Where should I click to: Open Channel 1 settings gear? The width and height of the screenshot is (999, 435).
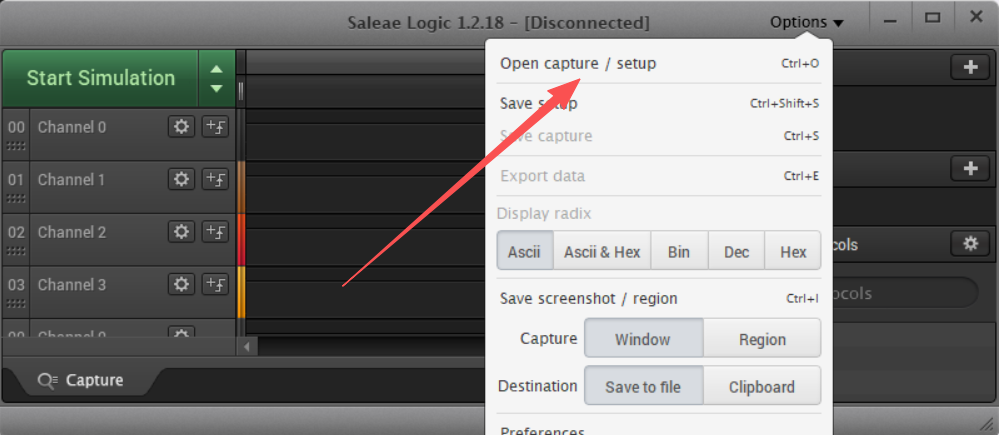pyautogui.click(x=181, y=179)
